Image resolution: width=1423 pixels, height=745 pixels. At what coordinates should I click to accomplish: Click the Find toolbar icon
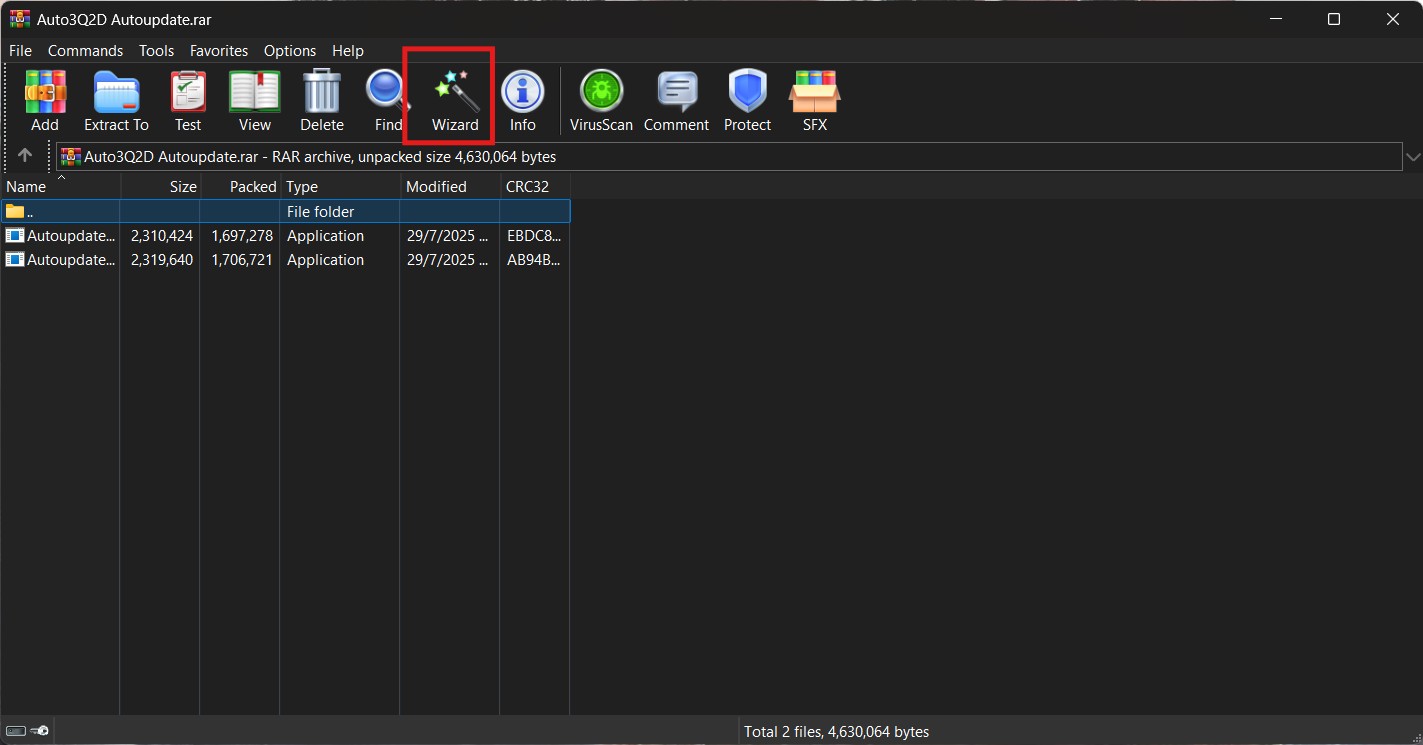386,101
